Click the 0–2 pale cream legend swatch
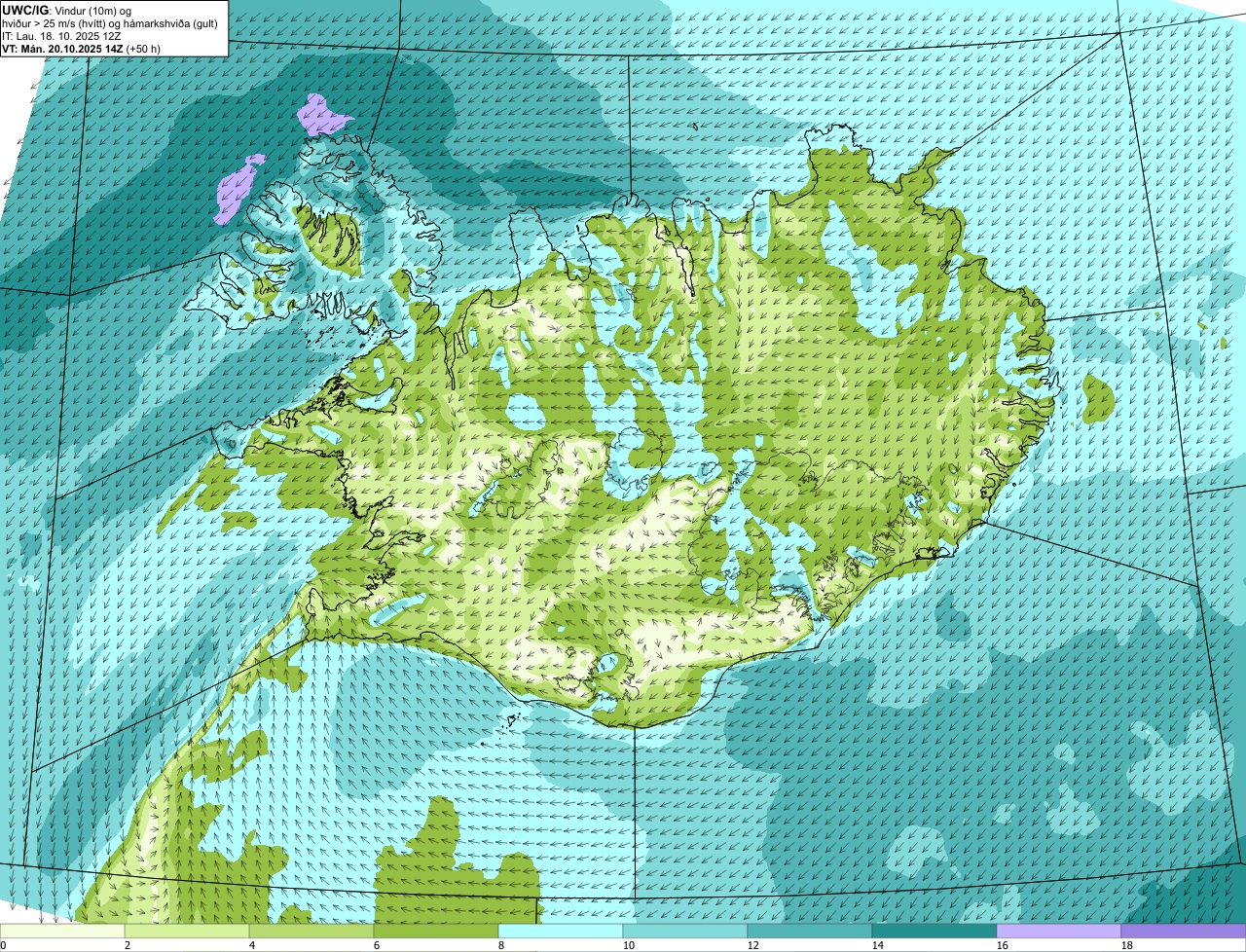Image resolution: width=1246 pixels, height=952 pixels. point(62,931)
